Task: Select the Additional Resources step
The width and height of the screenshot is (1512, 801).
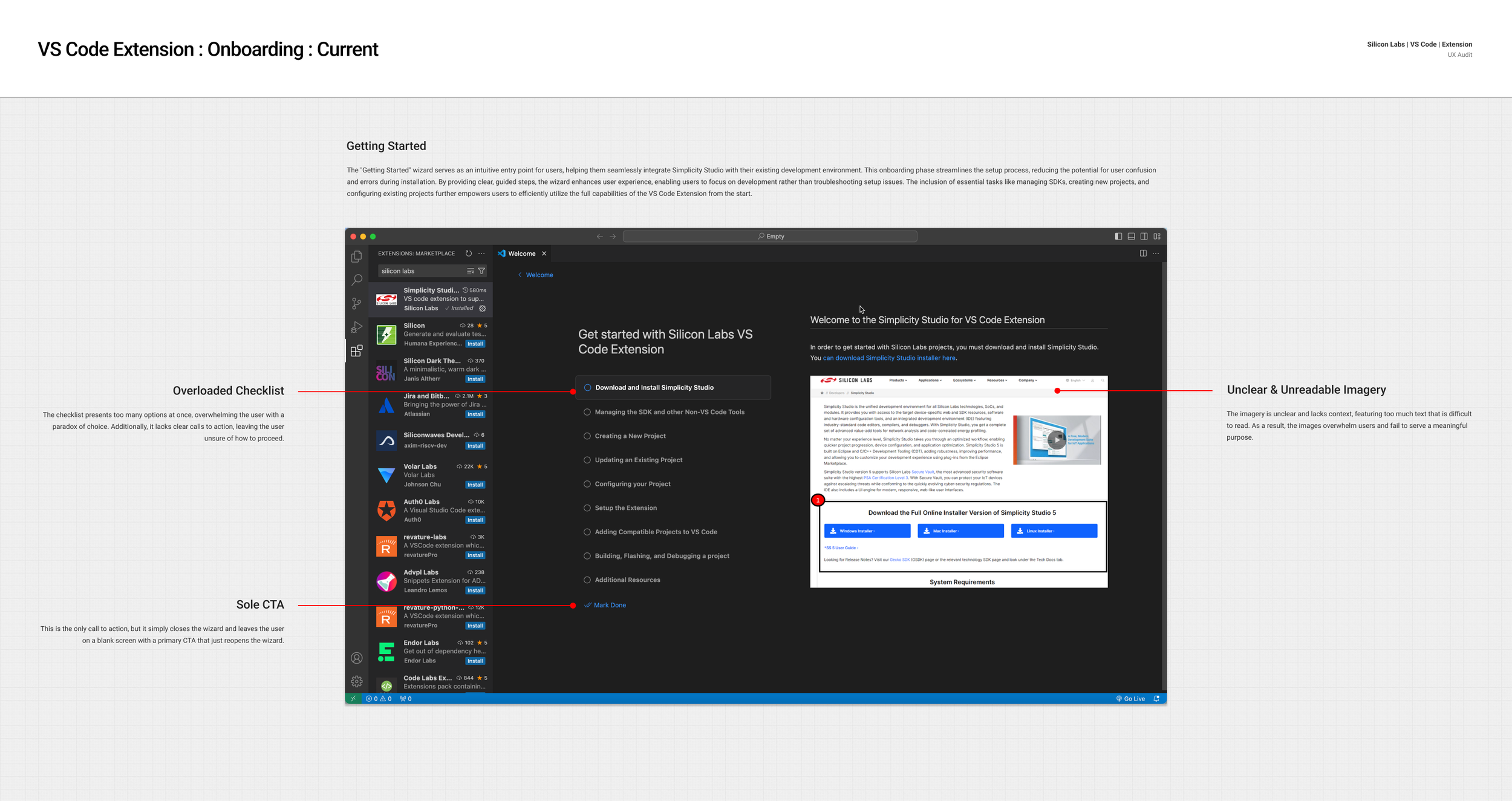Action: pos(627,580)
